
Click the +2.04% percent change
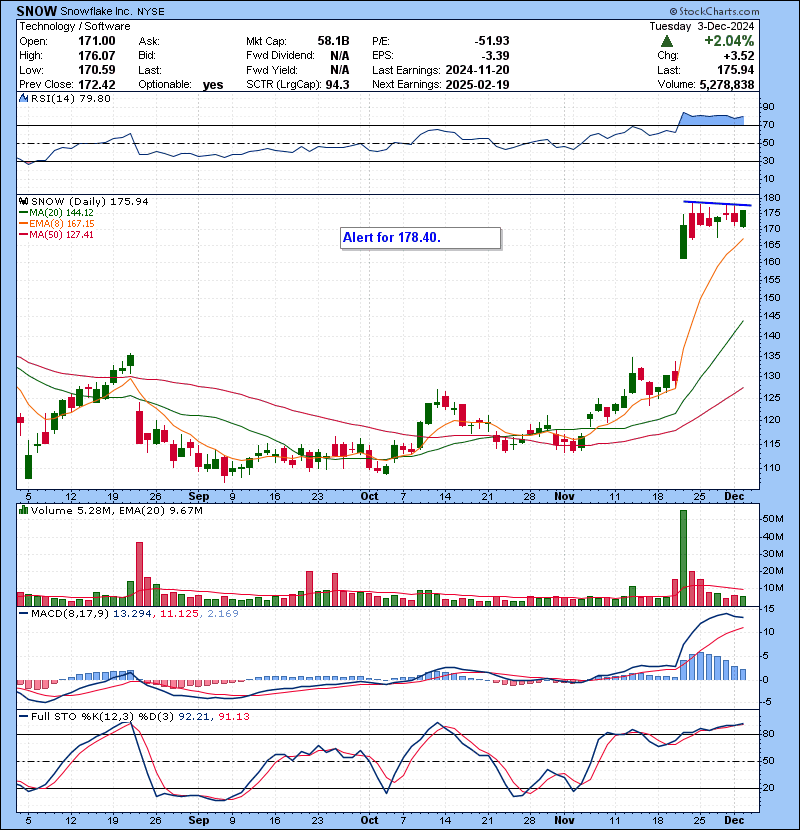[x=729, y=41]
